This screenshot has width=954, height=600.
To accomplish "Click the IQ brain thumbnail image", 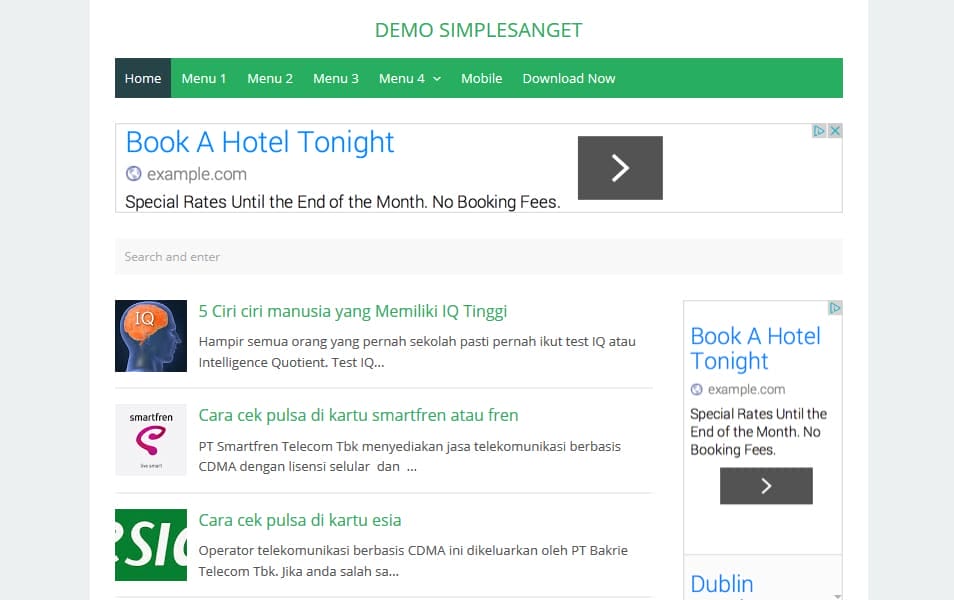I will (x=151, y=335).
